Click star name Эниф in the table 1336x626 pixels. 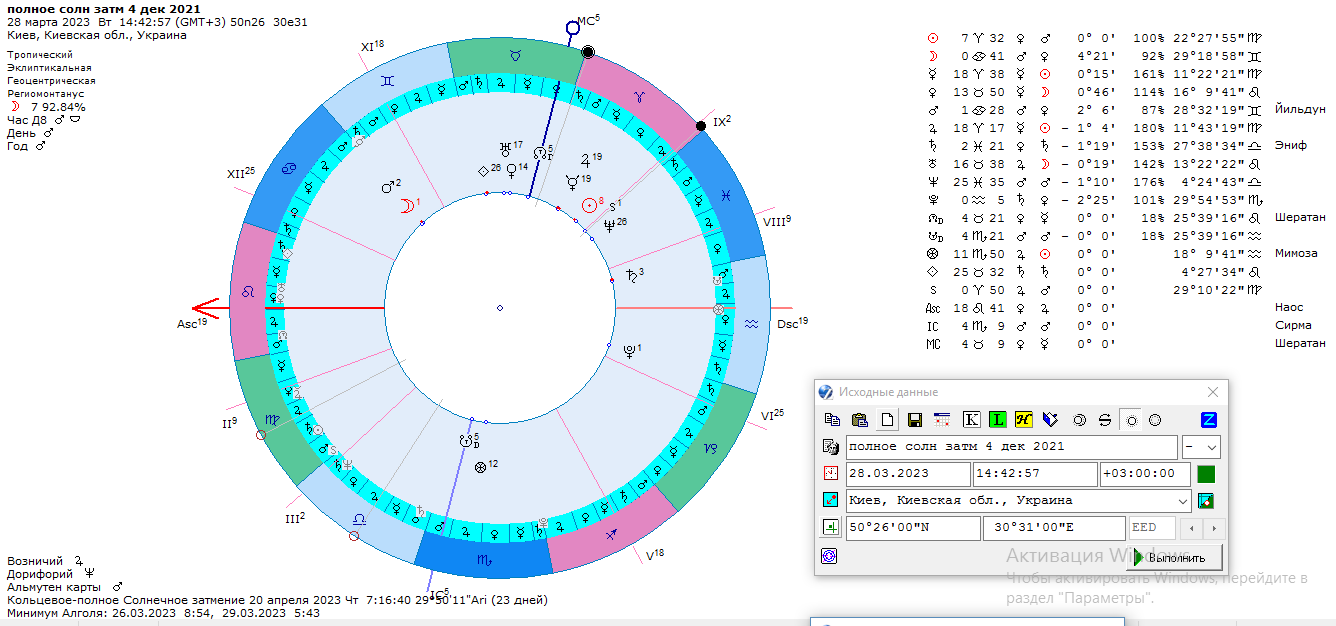1291,145
